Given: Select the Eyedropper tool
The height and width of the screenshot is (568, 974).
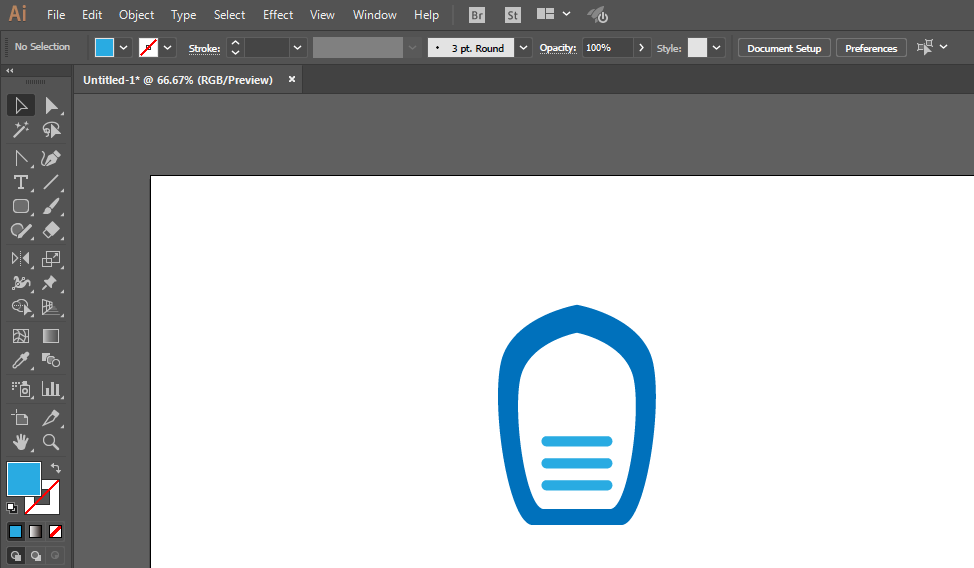Looking at the screenshot, I should pos(20,360).
